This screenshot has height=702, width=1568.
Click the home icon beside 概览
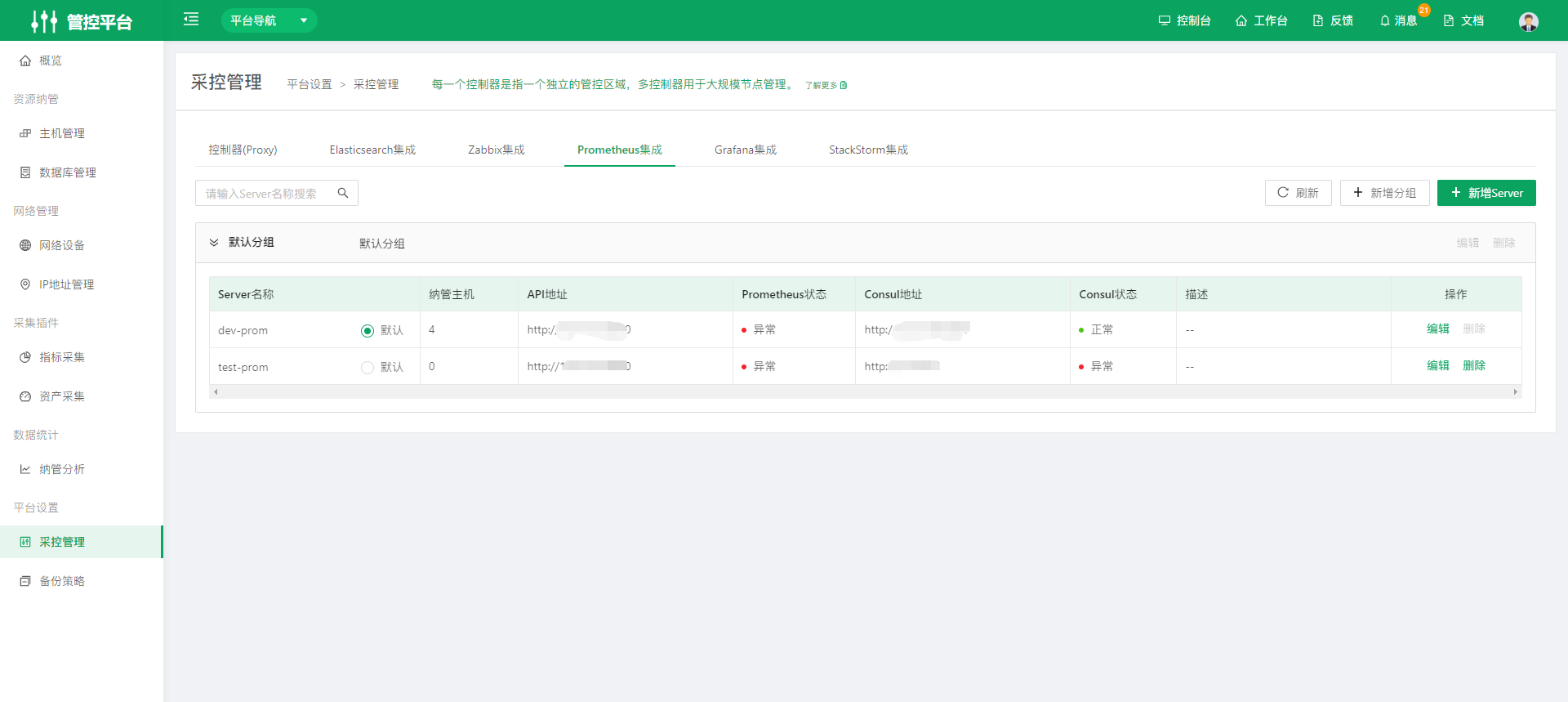25,60
